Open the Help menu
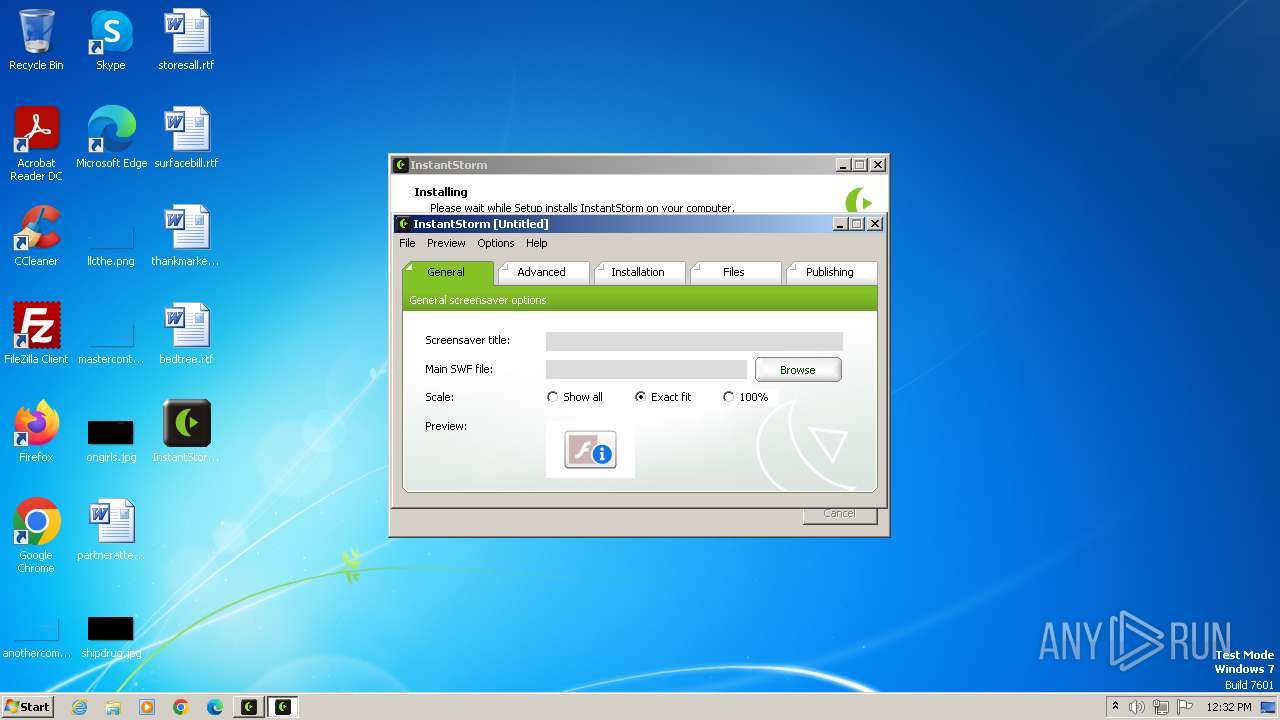Viewport: 1280px width, 720px height. click(537, 243)
